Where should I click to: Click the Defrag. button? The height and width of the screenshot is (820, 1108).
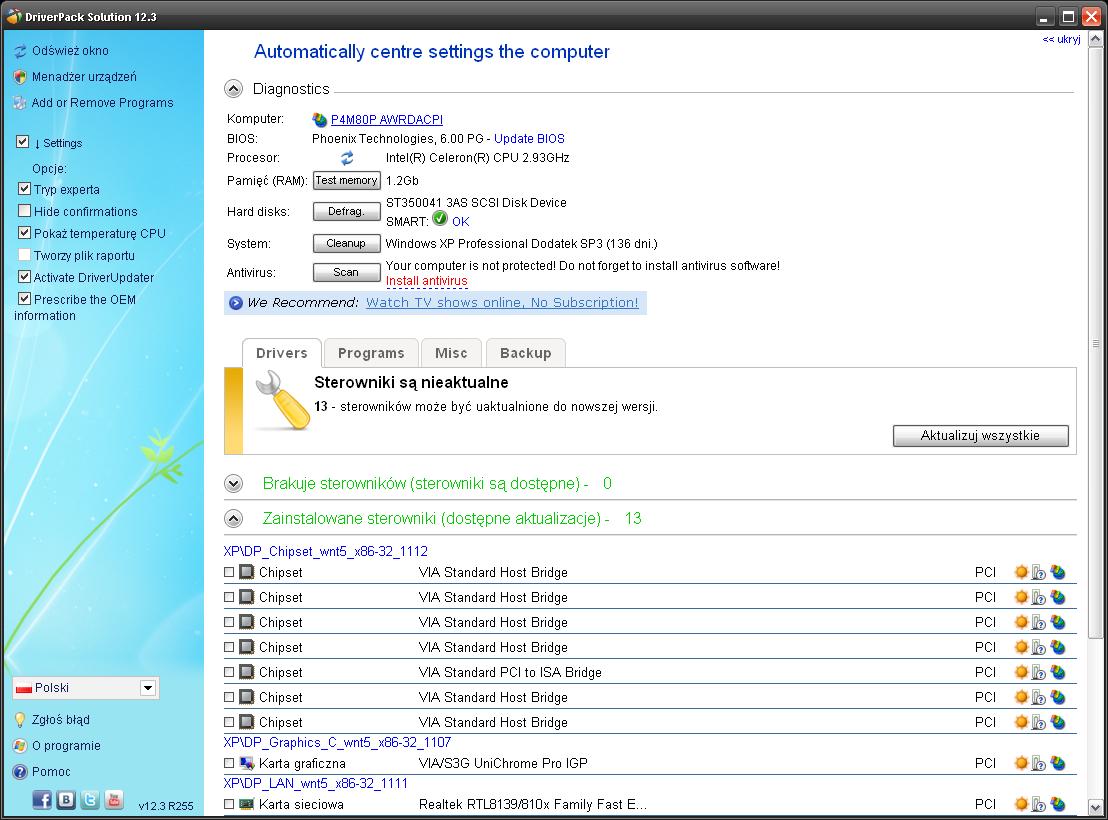[346, 211]
